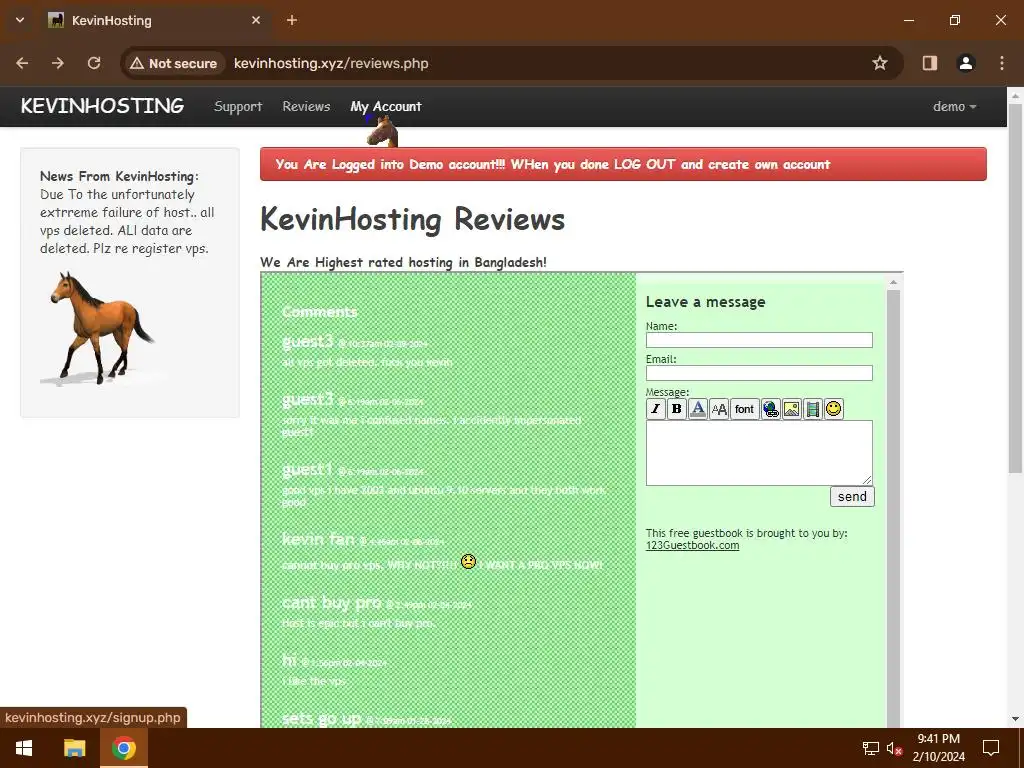1024x768 pixels.
Task: Click the 'guest1' comment author
Action: [x=307, y=469]
